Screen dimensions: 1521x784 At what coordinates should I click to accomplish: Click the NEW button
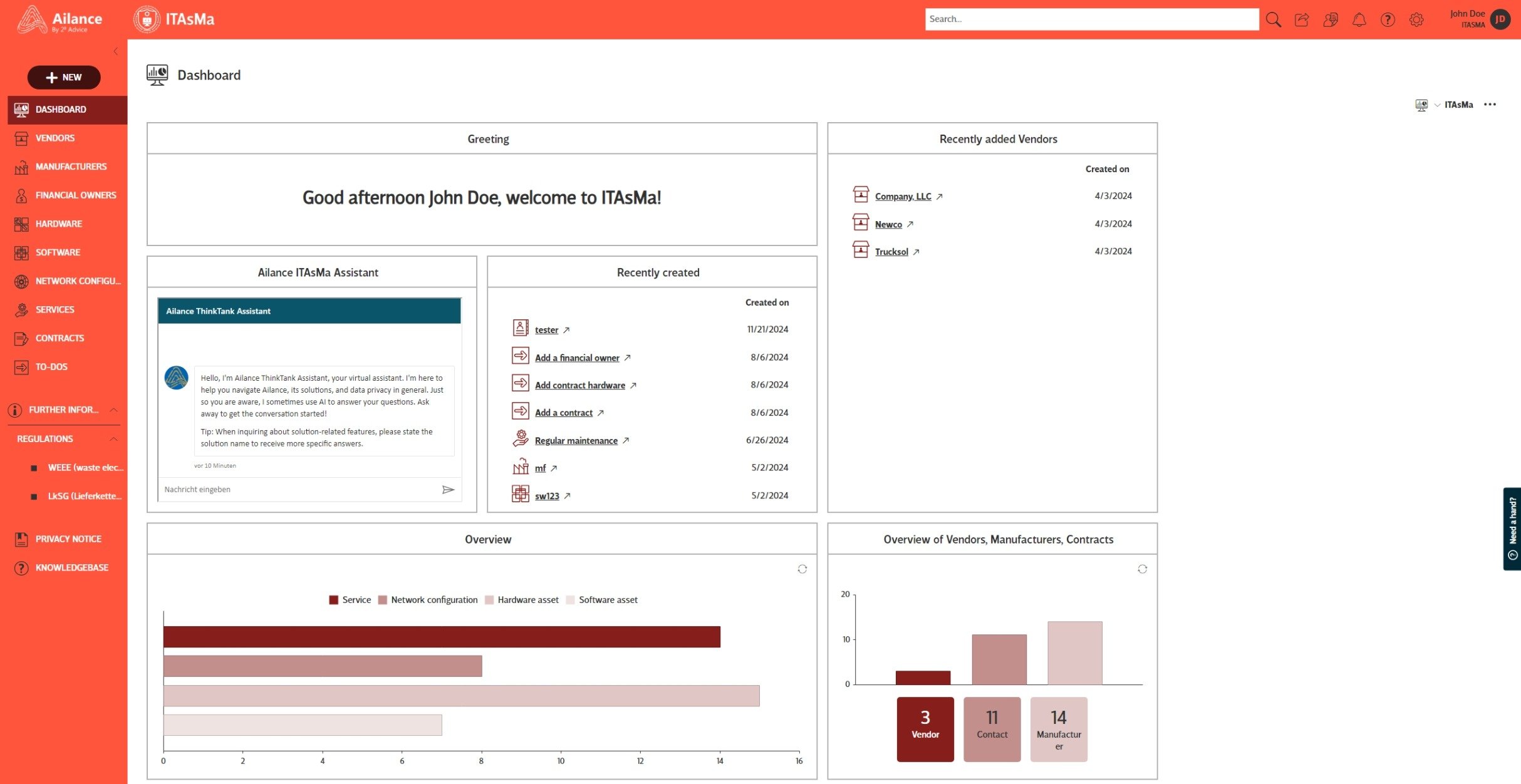click(x=64, y=77)
